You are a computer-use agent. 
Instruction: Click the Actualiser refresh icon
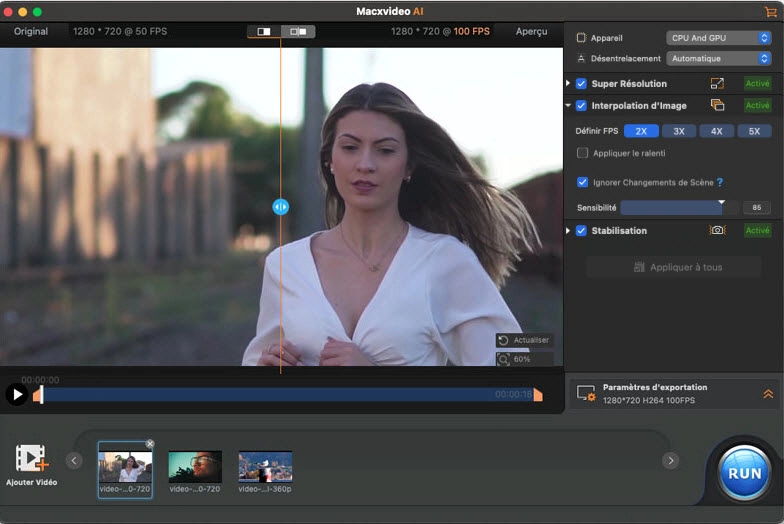pos(504,340)
